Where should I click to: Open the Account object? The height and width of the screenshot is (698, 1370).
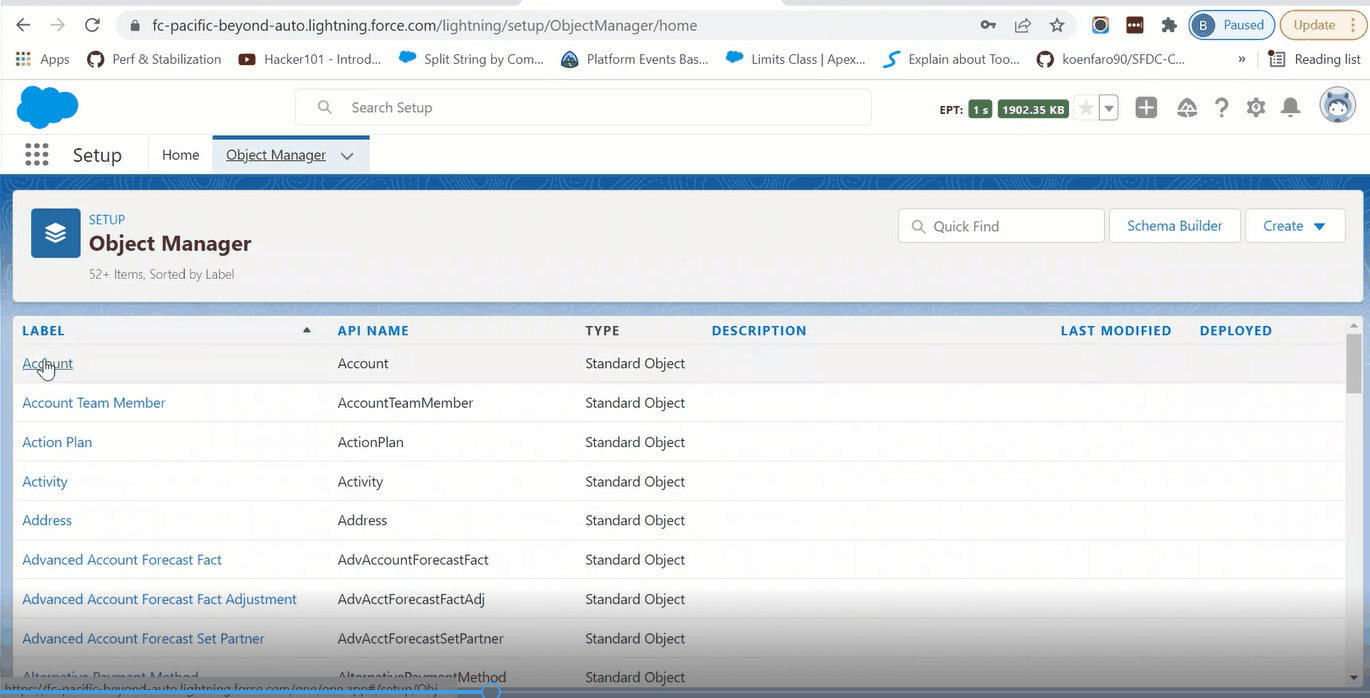(x=47, y=363)
